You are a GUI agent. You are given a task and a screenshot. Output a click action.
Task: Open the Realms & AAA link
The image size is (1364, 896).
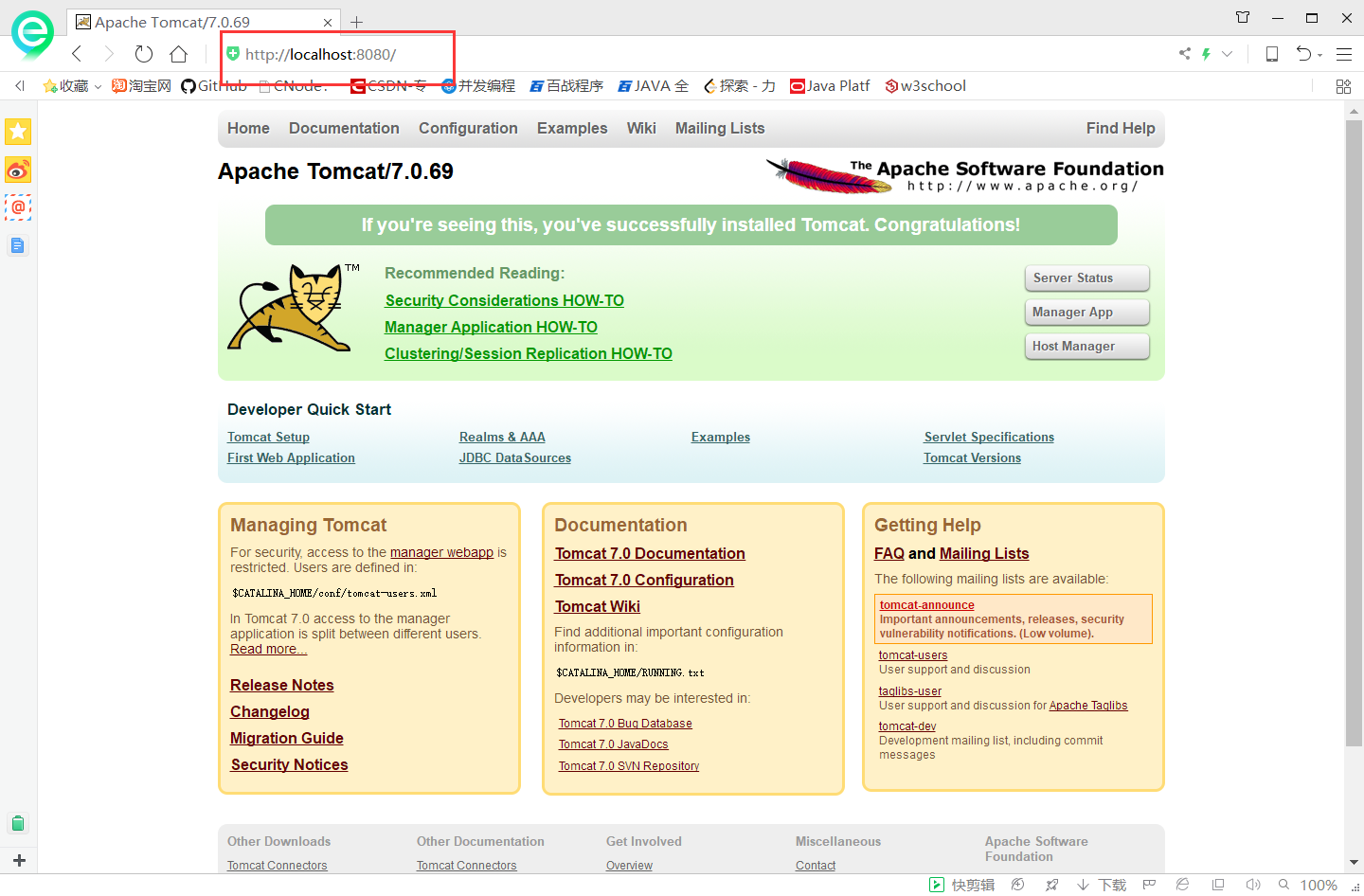[502, 438]
